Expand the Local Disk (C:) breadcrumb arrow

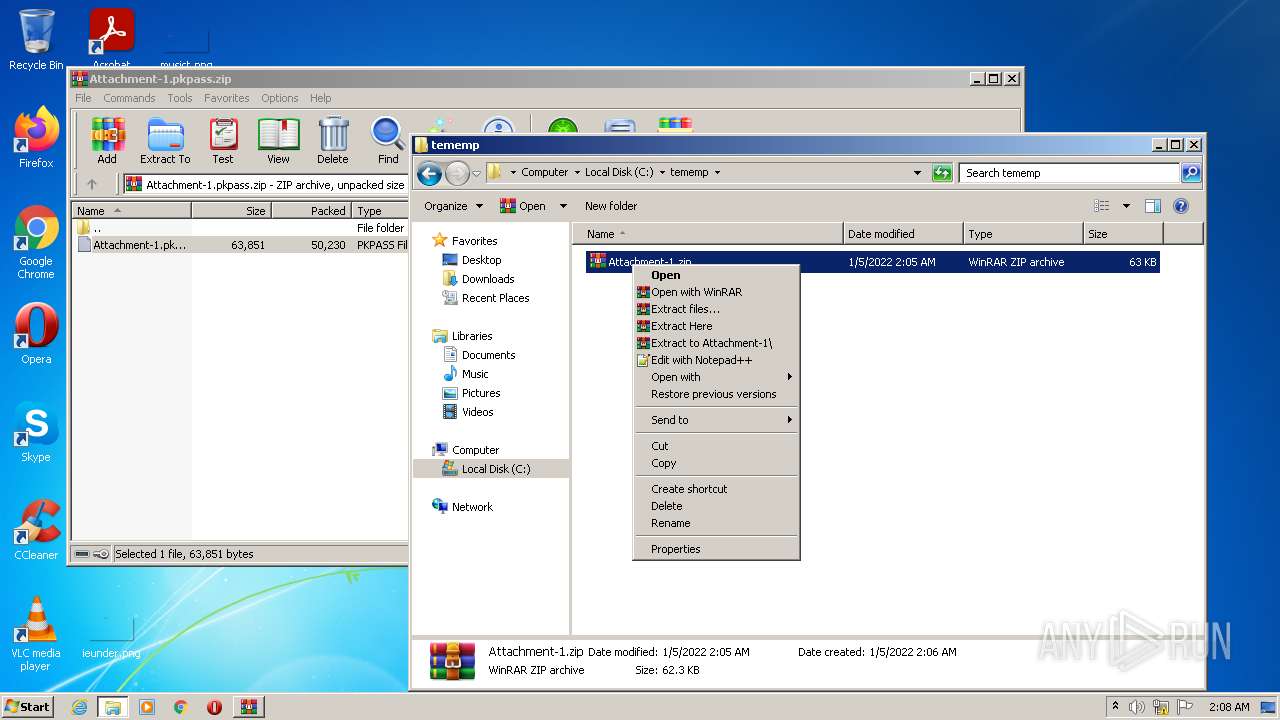click(x=662, y=173)
